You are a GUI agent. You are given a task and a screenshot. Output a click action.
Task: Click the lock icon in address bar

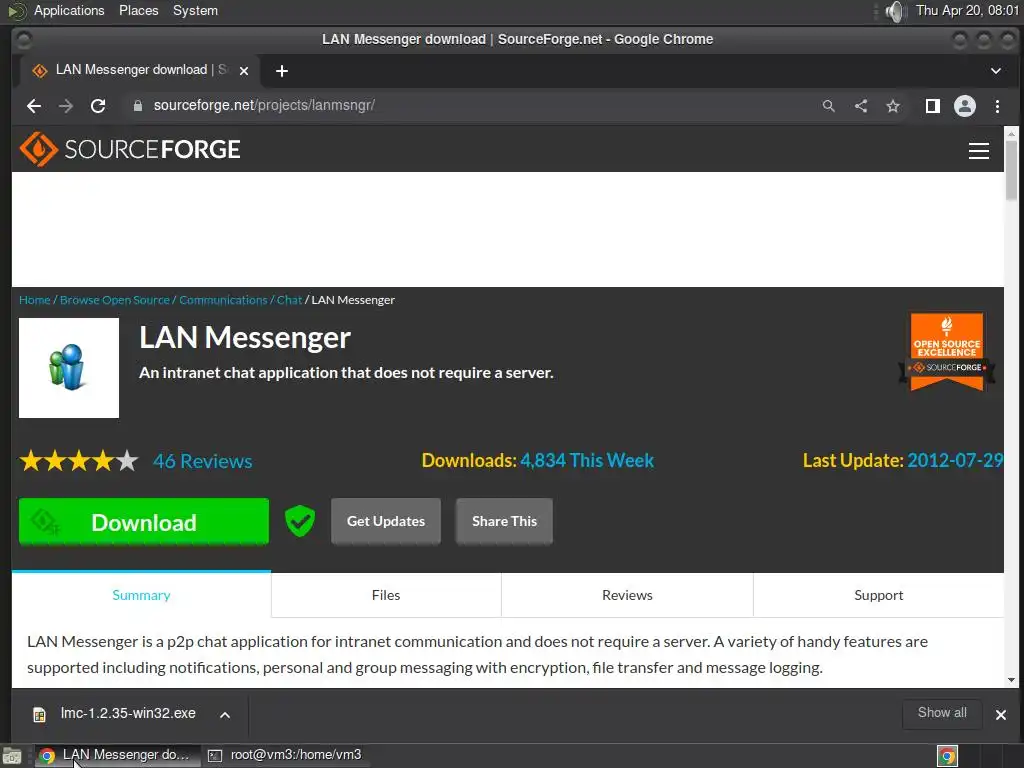[137, 106]
